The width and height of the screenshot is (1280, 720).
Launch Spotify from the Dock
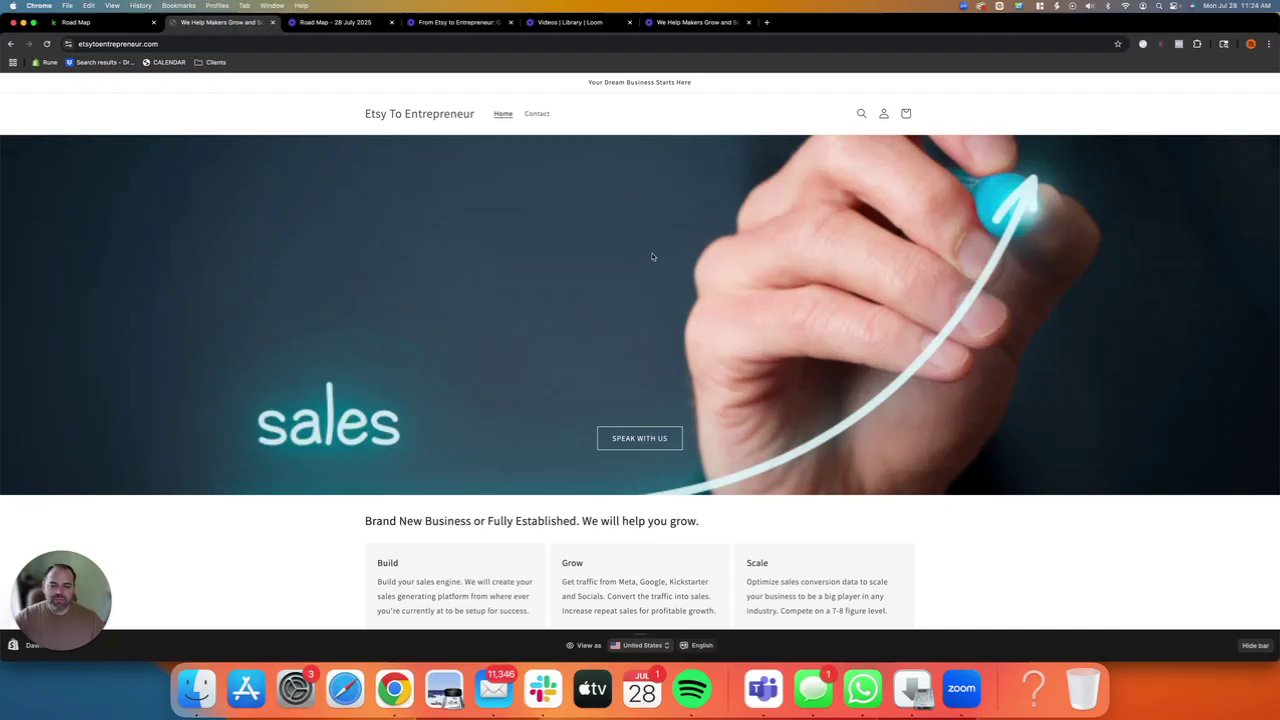[692, 688]
